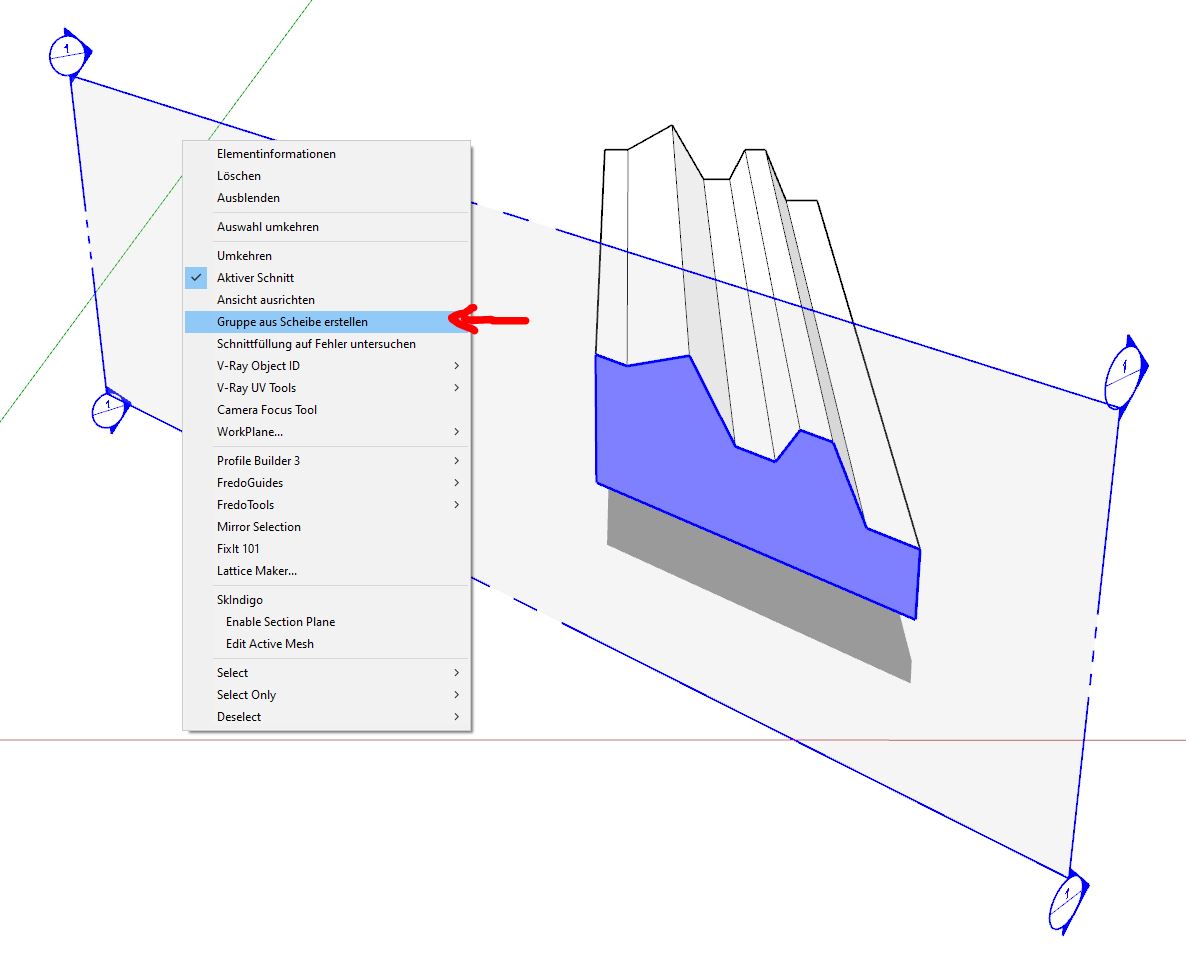Image resolution: width=1186 pixels, height=967 pixels.
Task: Click Löschen to delete the section
Action: [239, 176]
